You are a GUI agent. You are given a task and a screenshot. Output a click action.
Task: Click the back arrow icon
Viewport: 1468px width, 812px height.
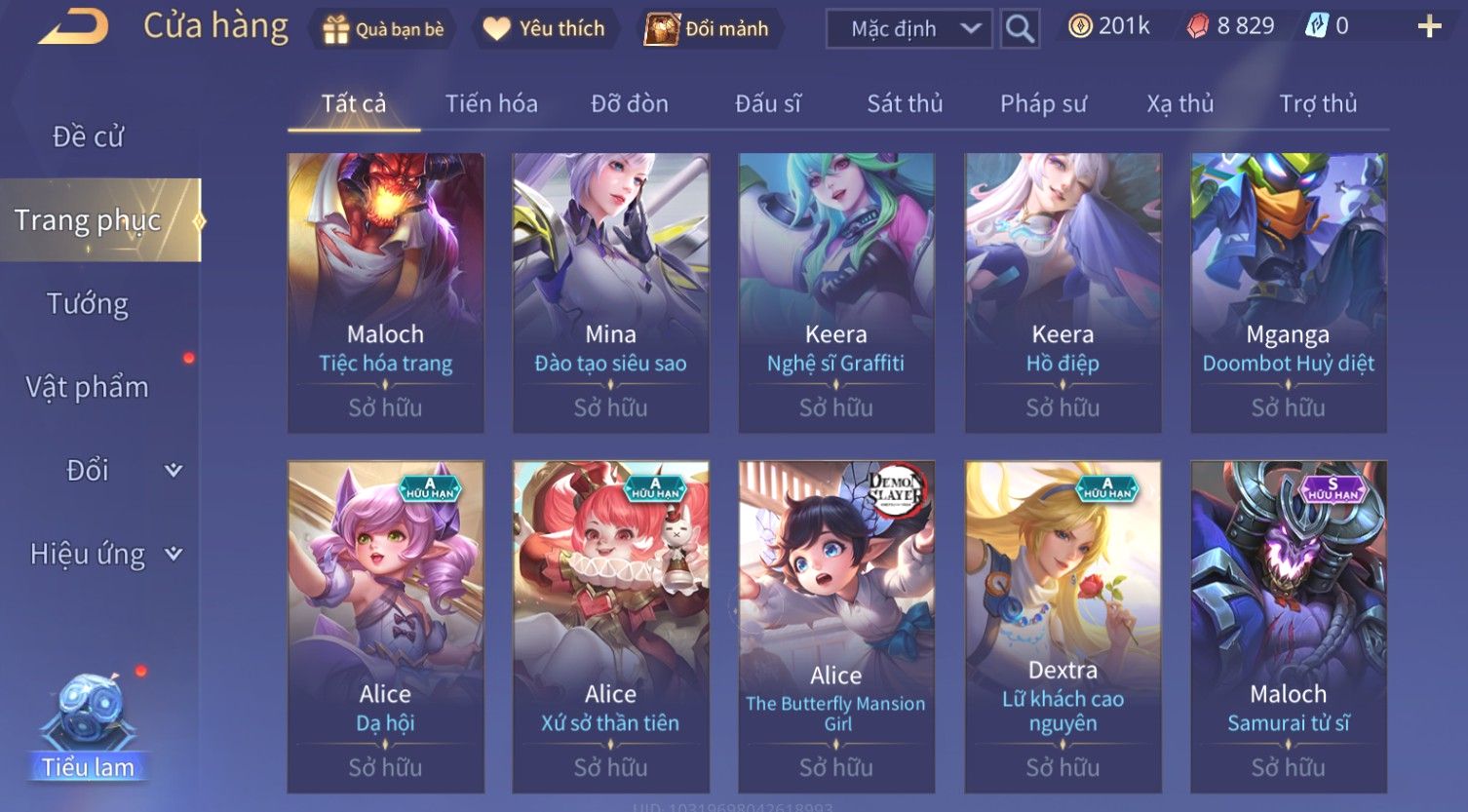click(x=73, y=27)
